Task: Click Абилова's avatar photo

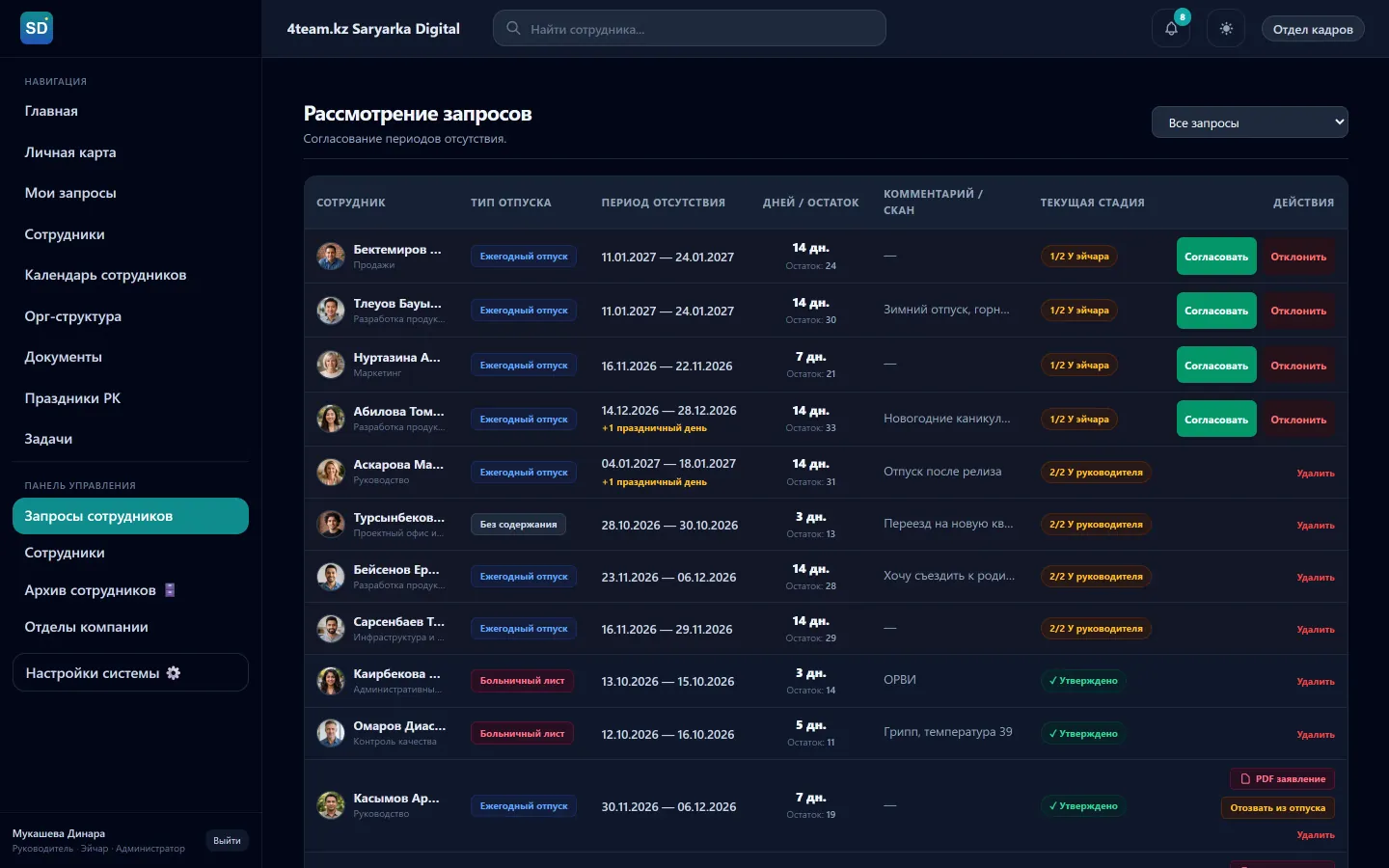Action: click(x=331, y=419)
